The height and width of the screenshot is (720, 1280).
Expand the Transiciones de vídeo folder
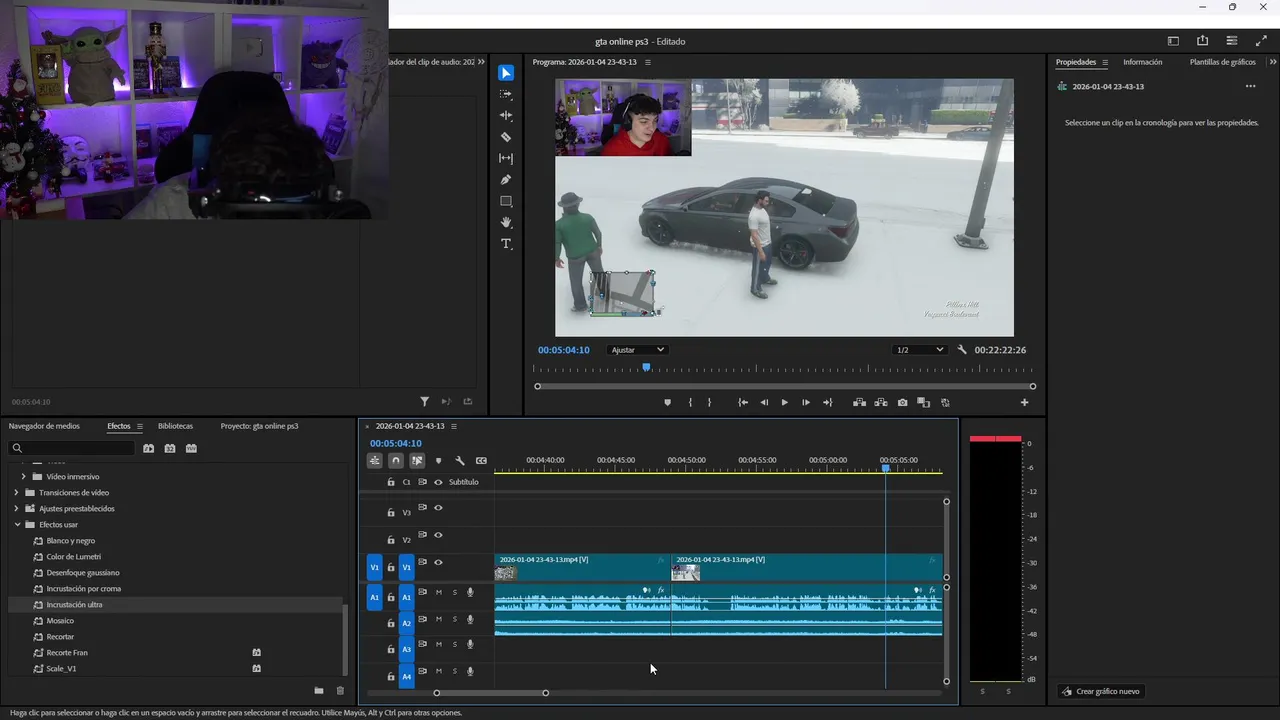point(17,493)
